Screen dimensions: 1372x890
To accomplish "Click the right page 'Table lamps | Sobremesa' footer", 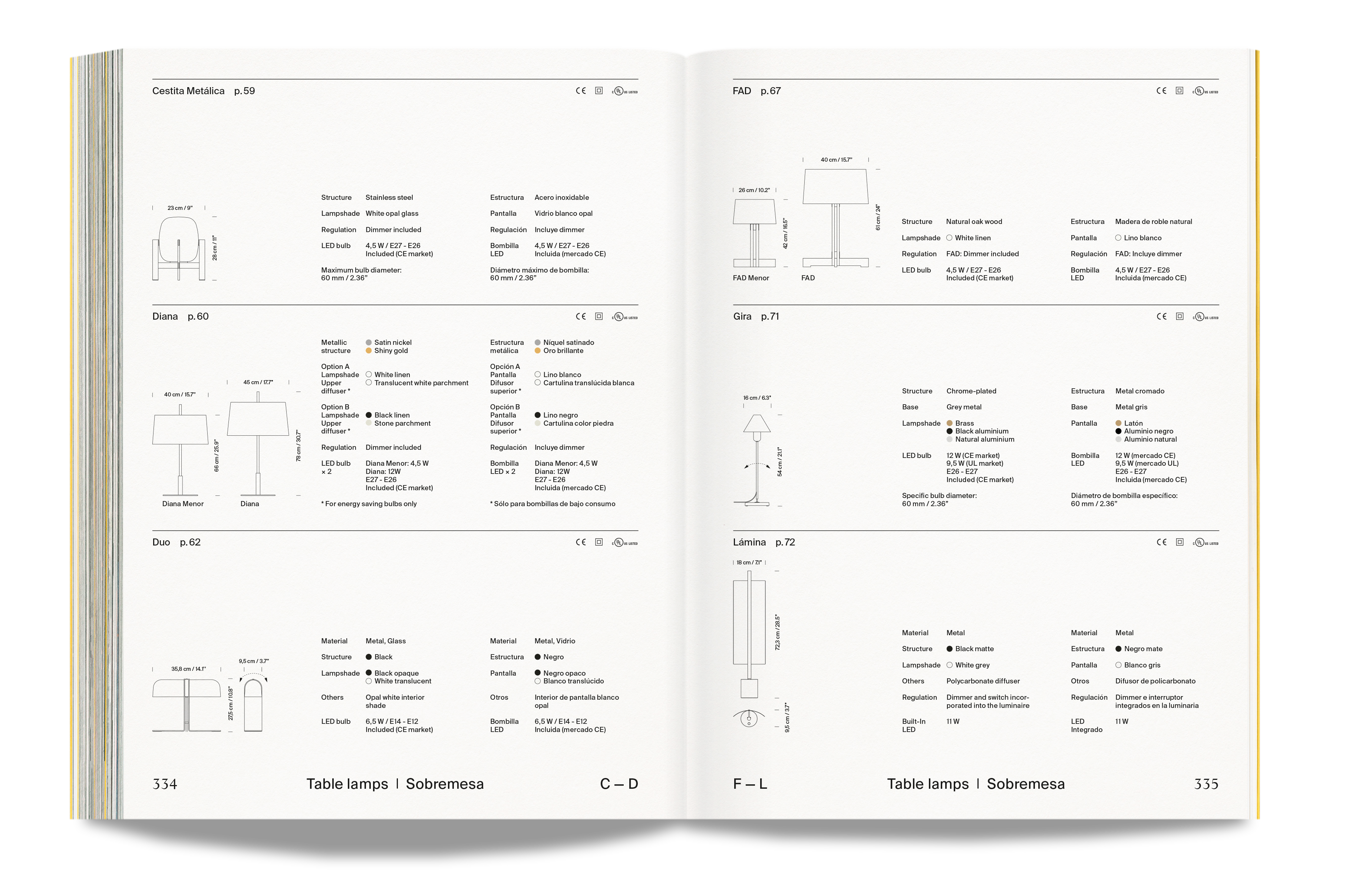I will (976, 784).
